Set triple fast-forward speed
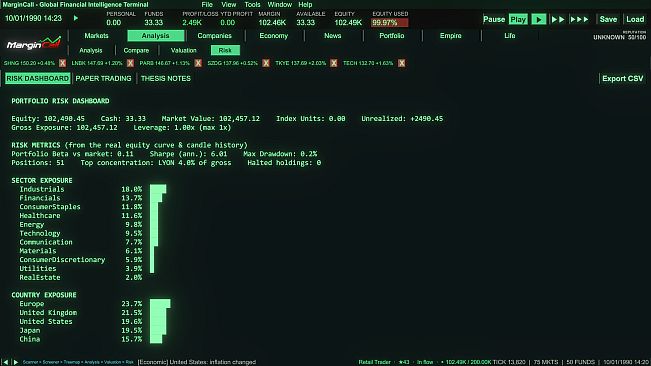This screenshot has width=651, height=366. (x=579, y=20)
